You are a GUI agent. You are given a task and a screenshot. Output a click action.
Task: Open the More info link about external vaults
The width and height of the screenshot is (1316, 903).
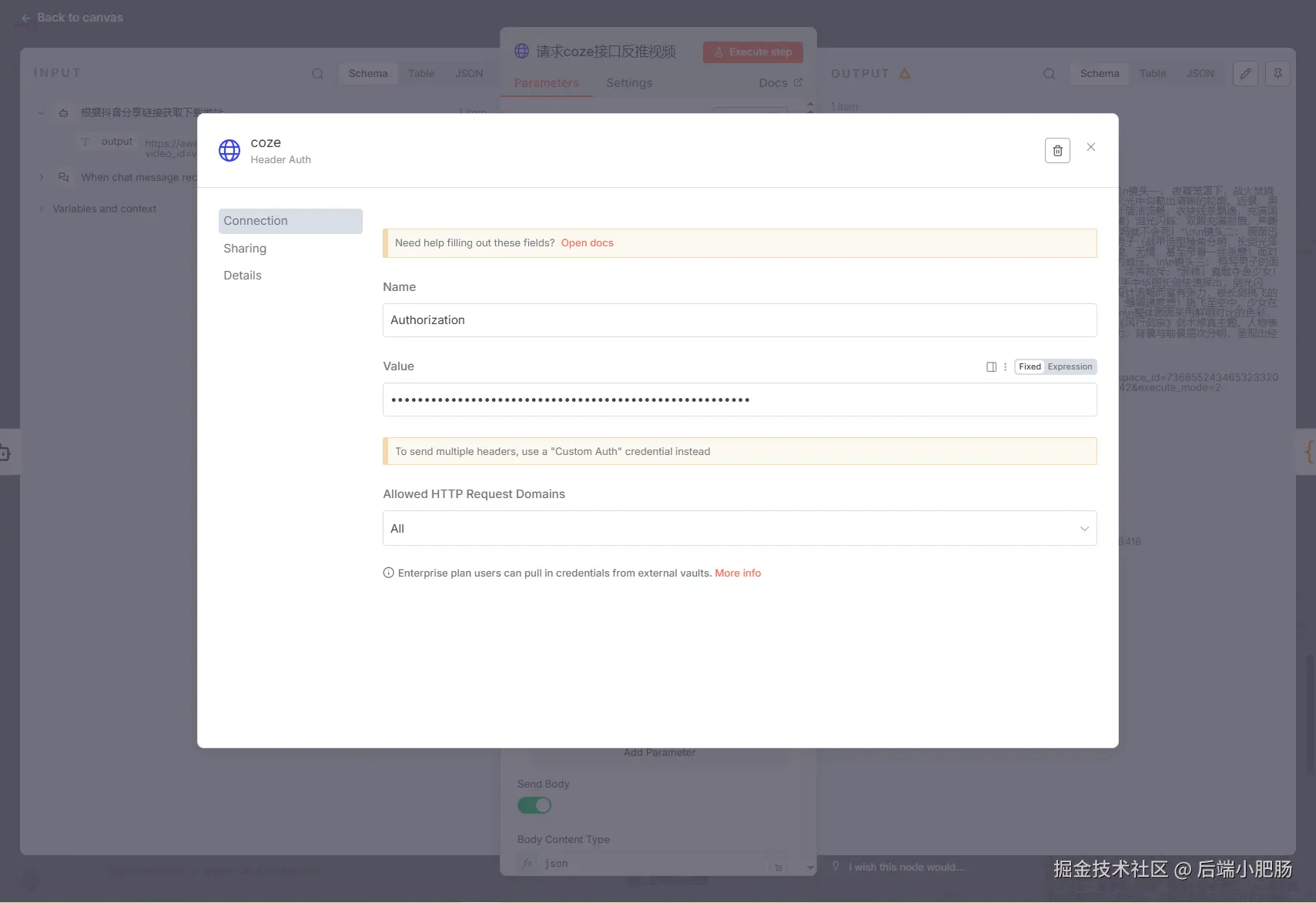click(738, 574)
